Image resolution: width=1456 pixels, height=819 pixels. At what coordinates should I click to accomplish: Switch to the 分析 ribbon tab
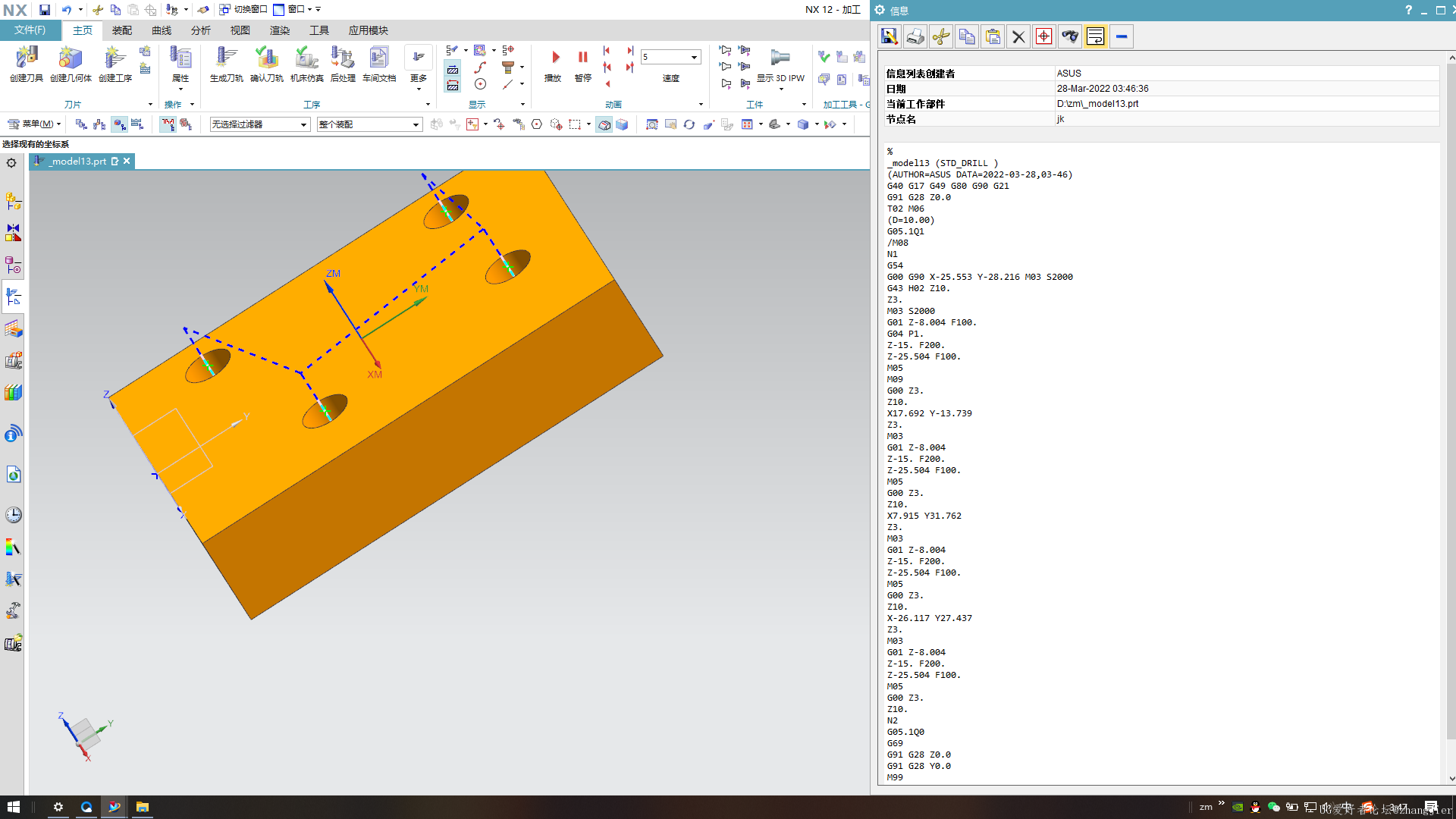tap(201, 30)
